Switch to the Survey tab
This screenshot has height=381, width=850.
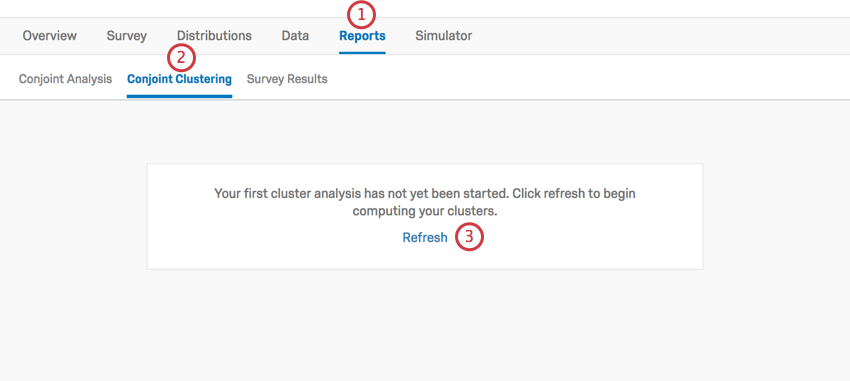126,36
